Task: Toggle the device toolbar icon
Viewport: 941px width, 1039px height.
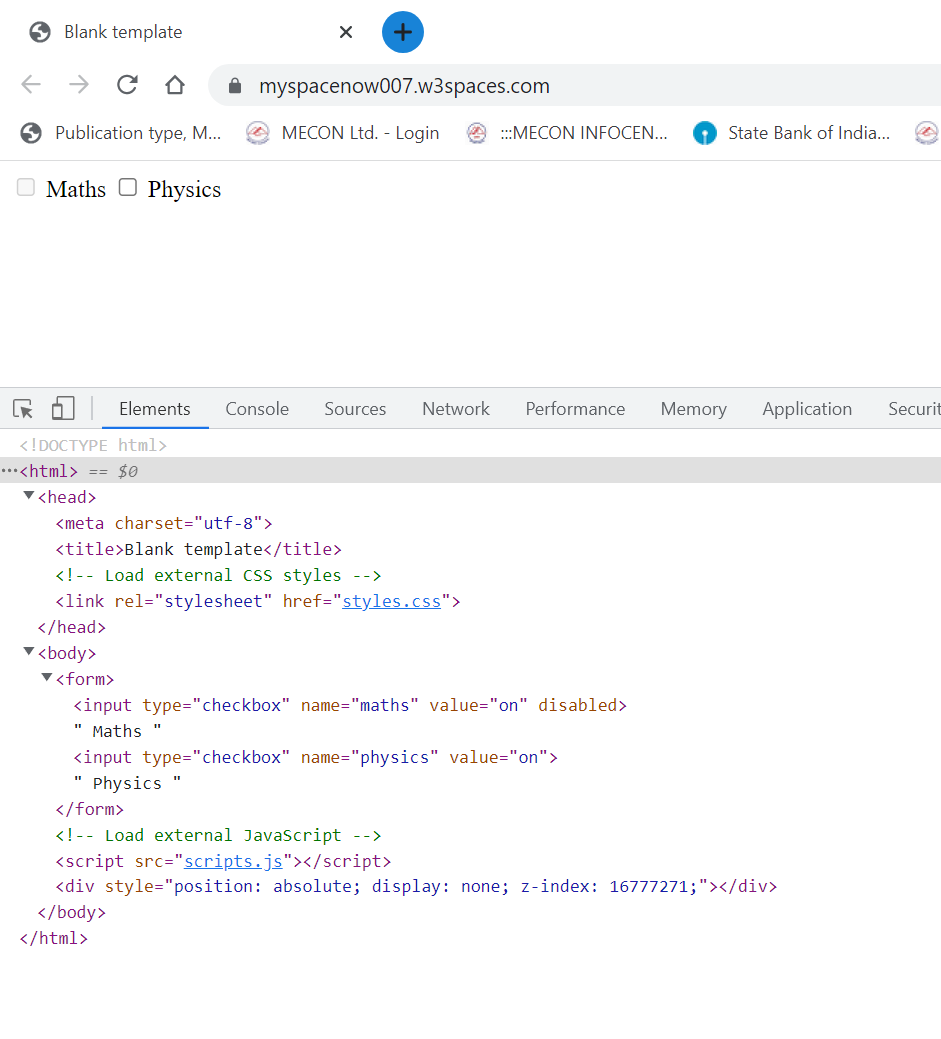Action: pos(63,409)
